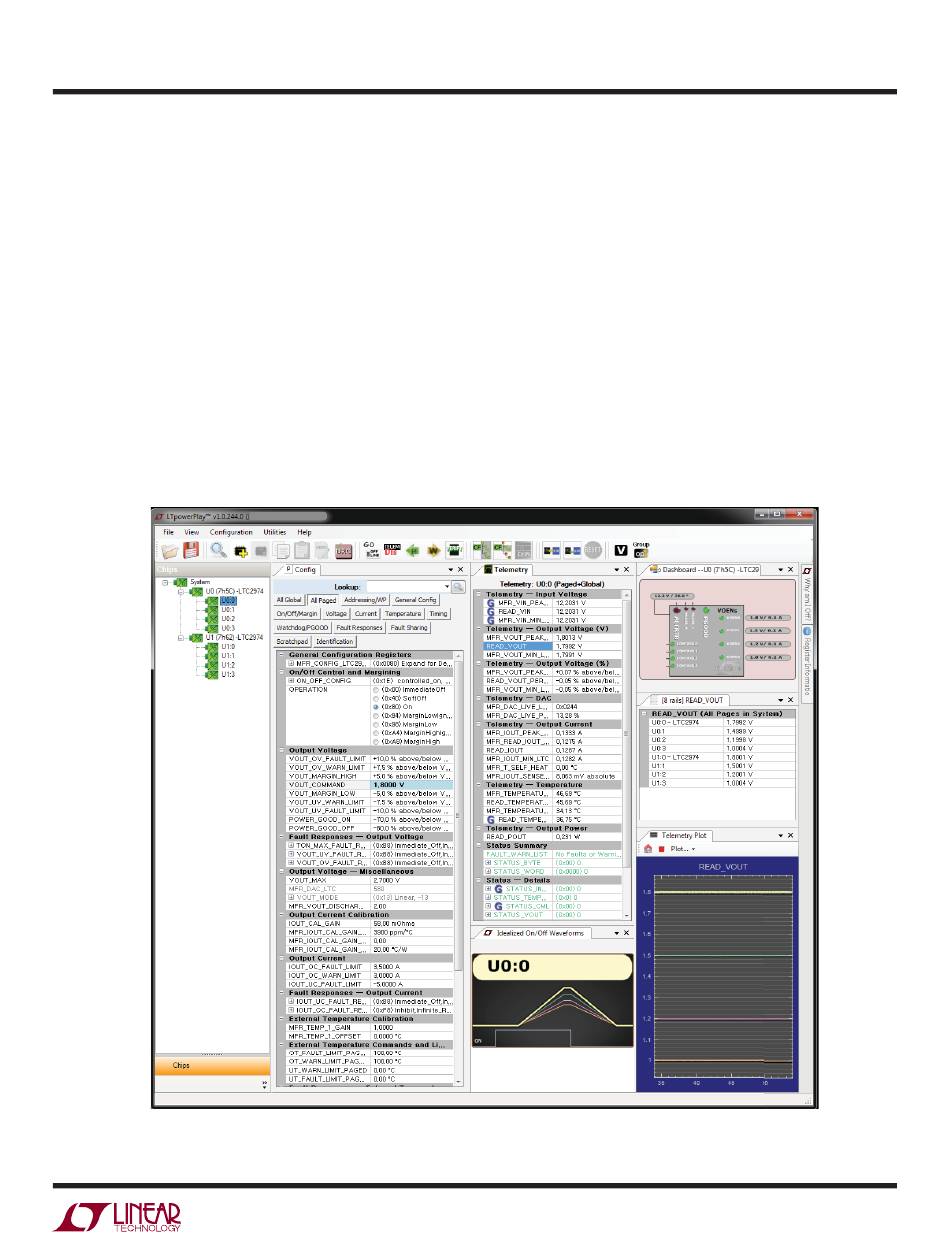
Task: Collapse the U1 (7h62) LTC2974 tree node
Action: coord(181,637)
